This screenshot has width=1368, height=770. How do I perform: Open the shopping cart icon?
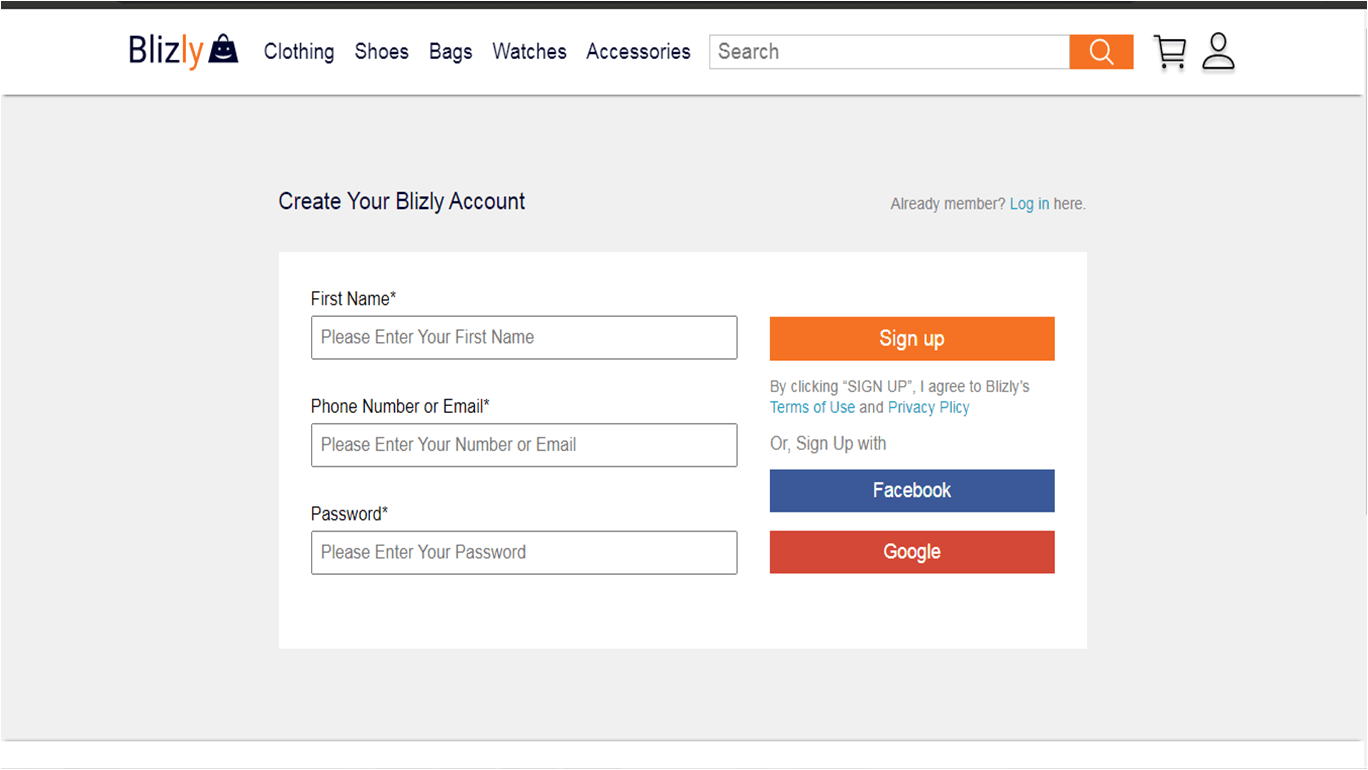coord(1169,52)
